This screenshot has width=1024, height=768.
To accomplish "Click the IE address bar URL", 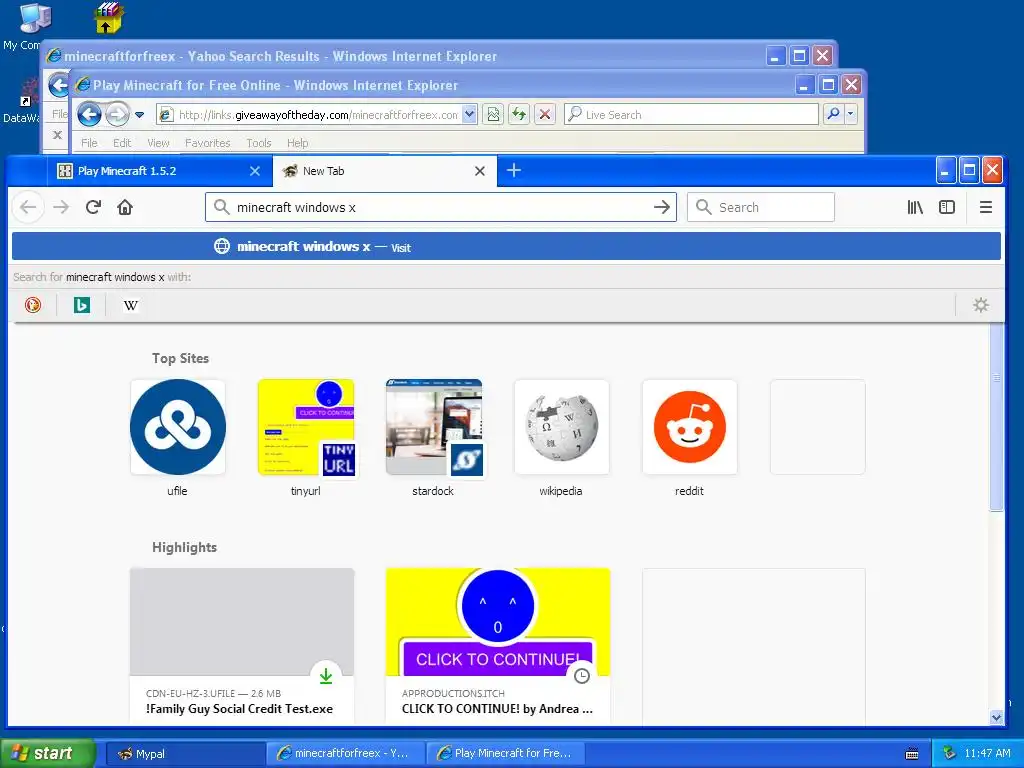I will [x=318, y=115].
